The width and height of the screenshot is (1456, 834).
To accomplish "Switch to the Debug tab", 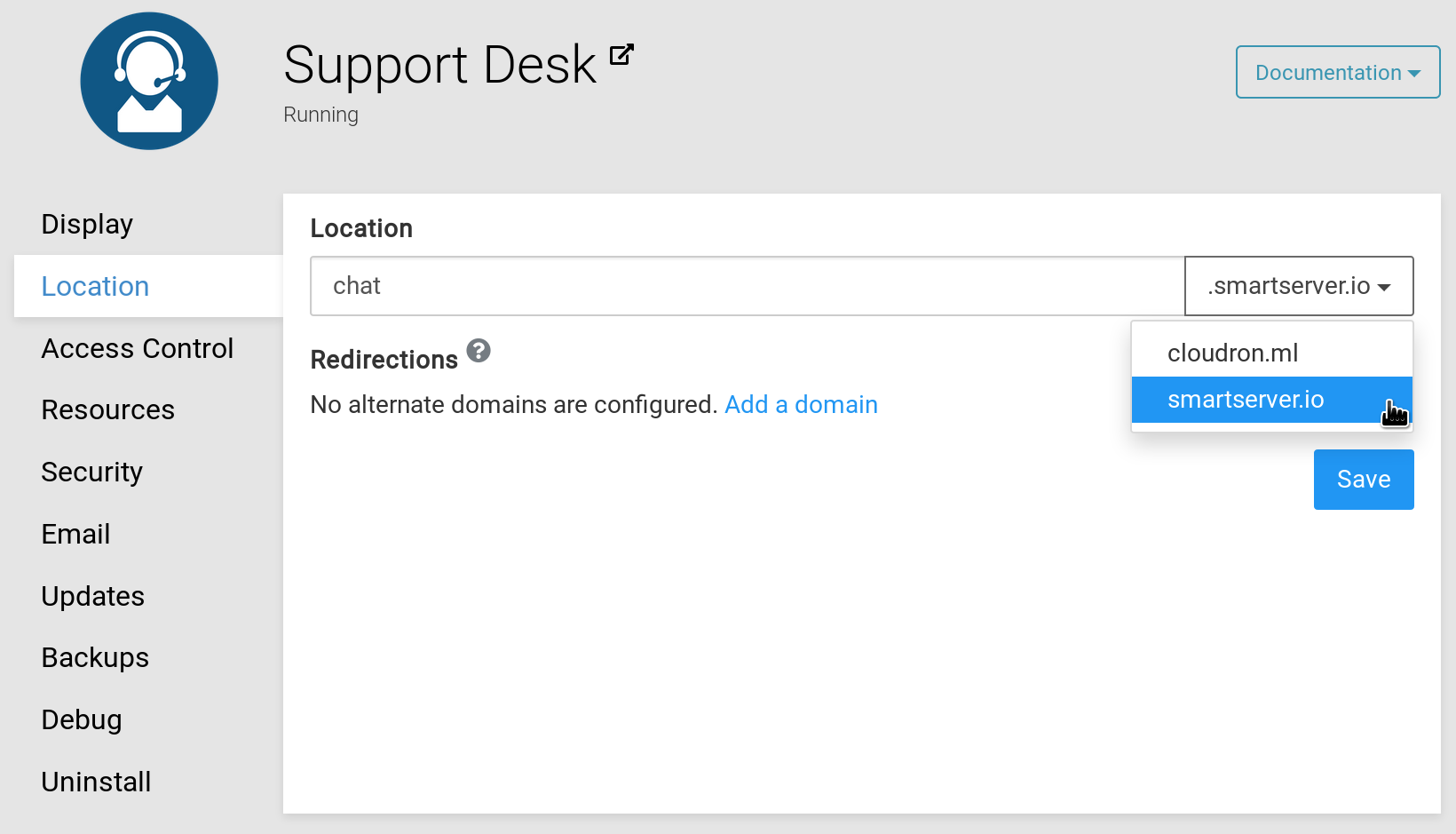I will pos(82,720).
